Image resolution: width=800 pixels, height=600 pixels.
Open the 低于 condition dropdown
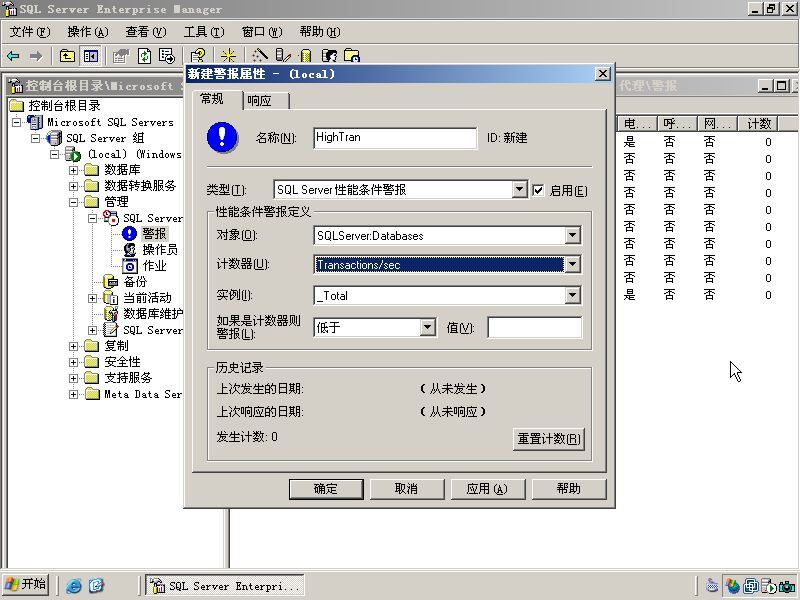click(x=428, y=328)
